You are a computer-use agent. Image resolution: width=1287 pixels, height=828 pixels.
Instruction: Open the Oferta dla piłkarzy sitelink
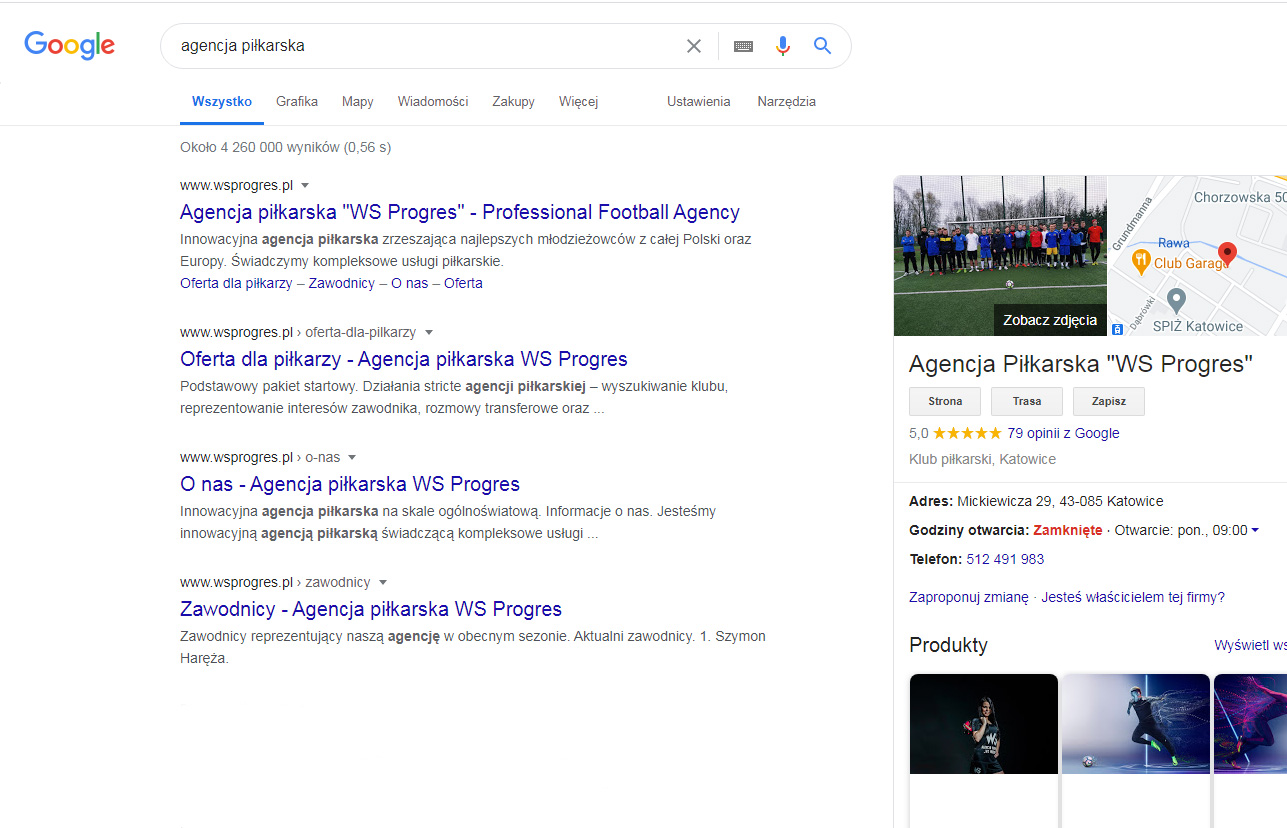pyautogui.click(x=236, y=283)
